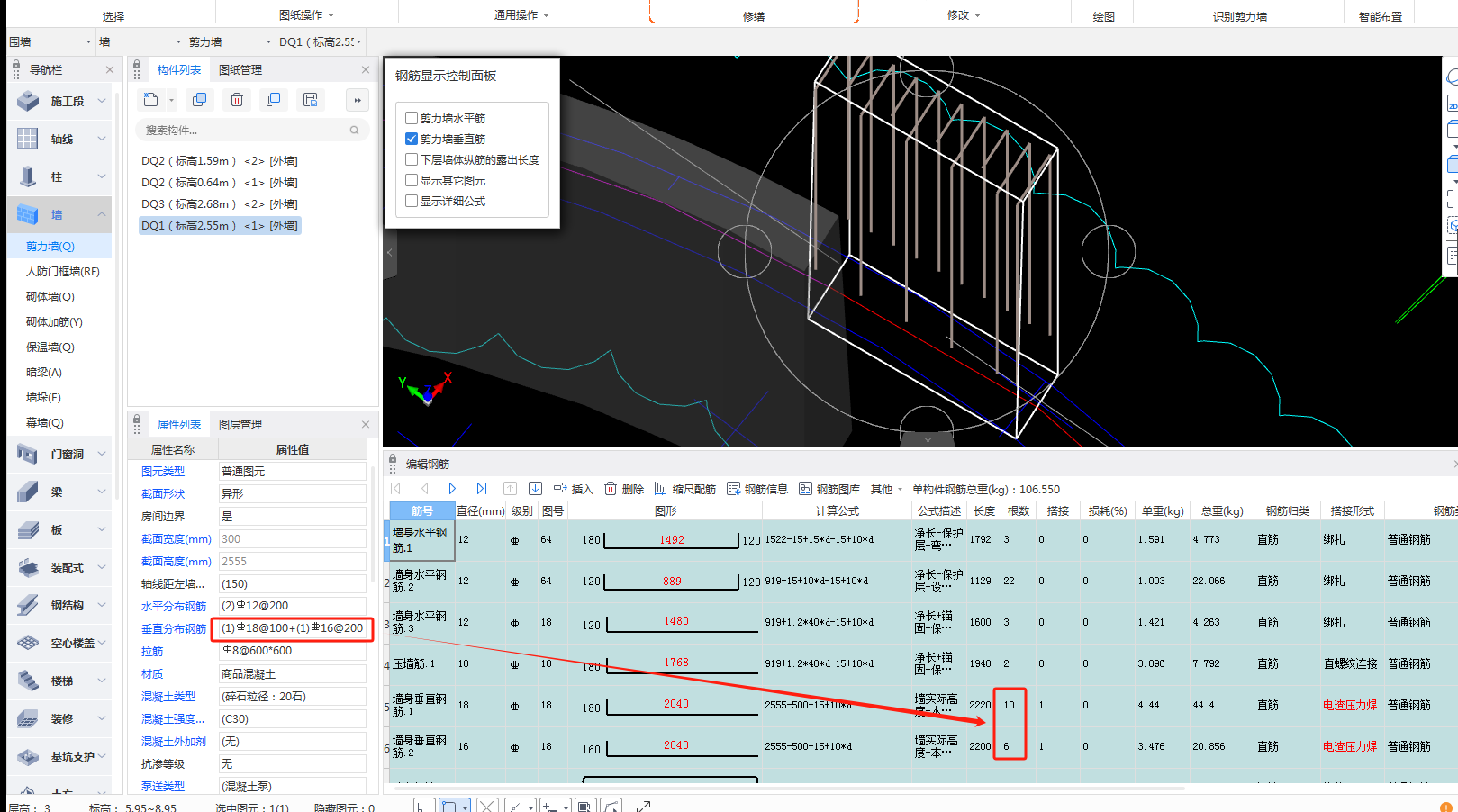Show more component list tools

tap(358, 100)
